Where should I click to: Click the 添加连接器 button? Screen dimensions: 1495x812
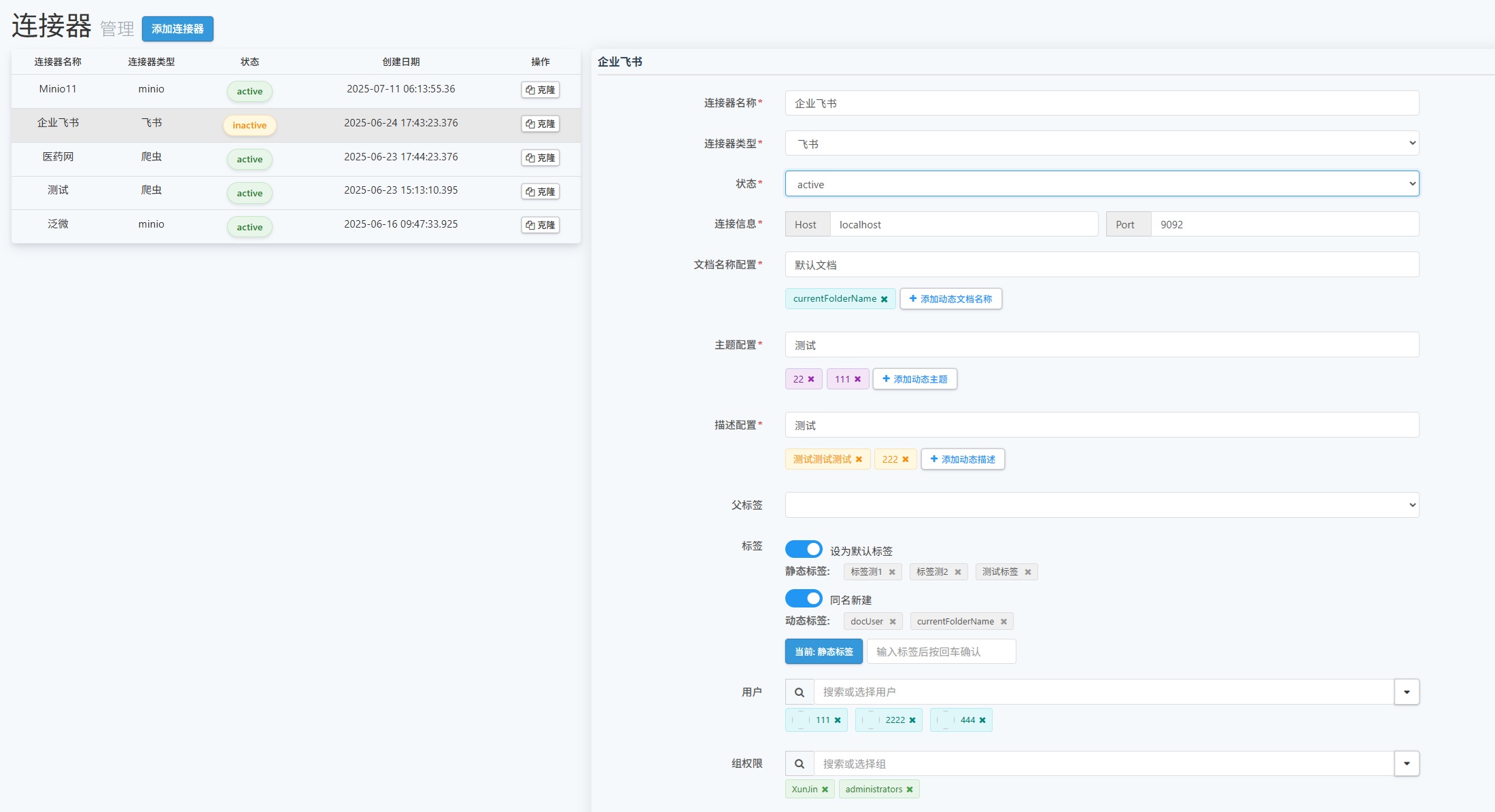(177, 29)
